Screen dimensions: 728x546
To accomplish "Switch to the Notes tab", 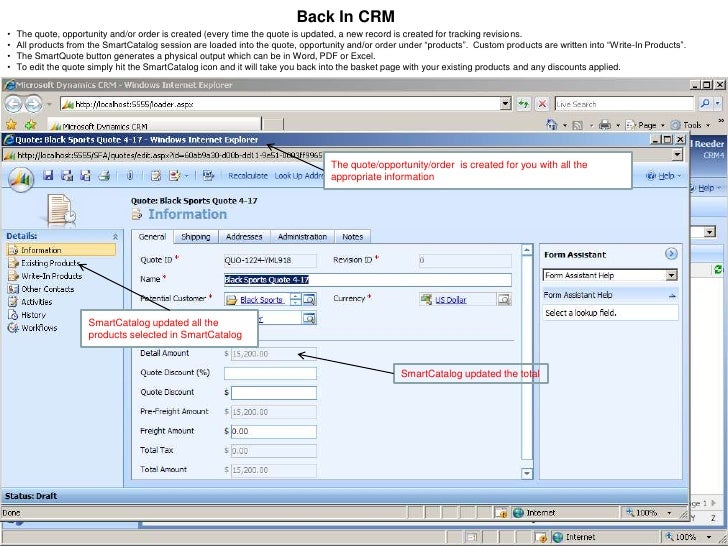I will [x=353, y=237].
